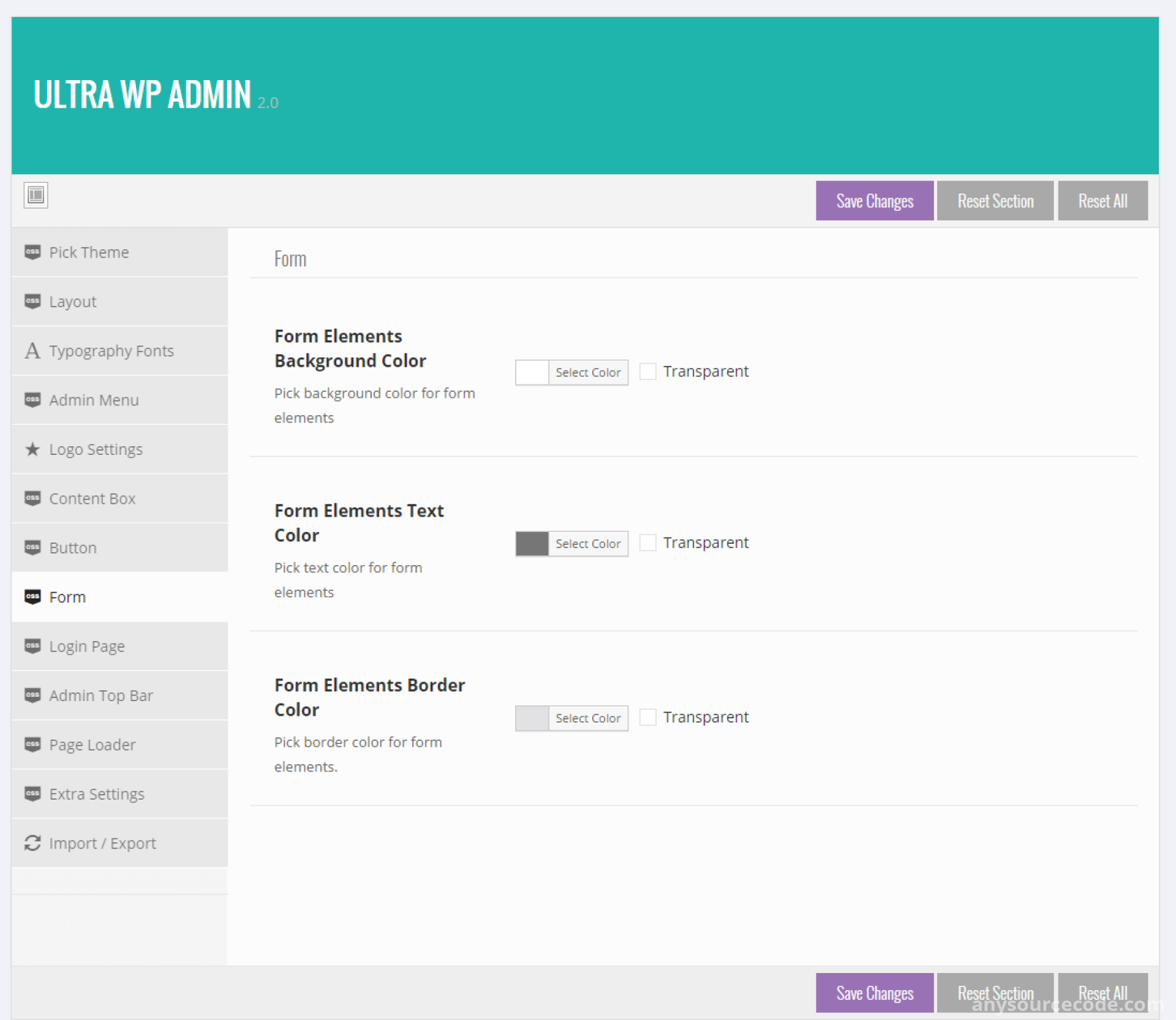Click the white background color swatch

click(x=532, y=373)
